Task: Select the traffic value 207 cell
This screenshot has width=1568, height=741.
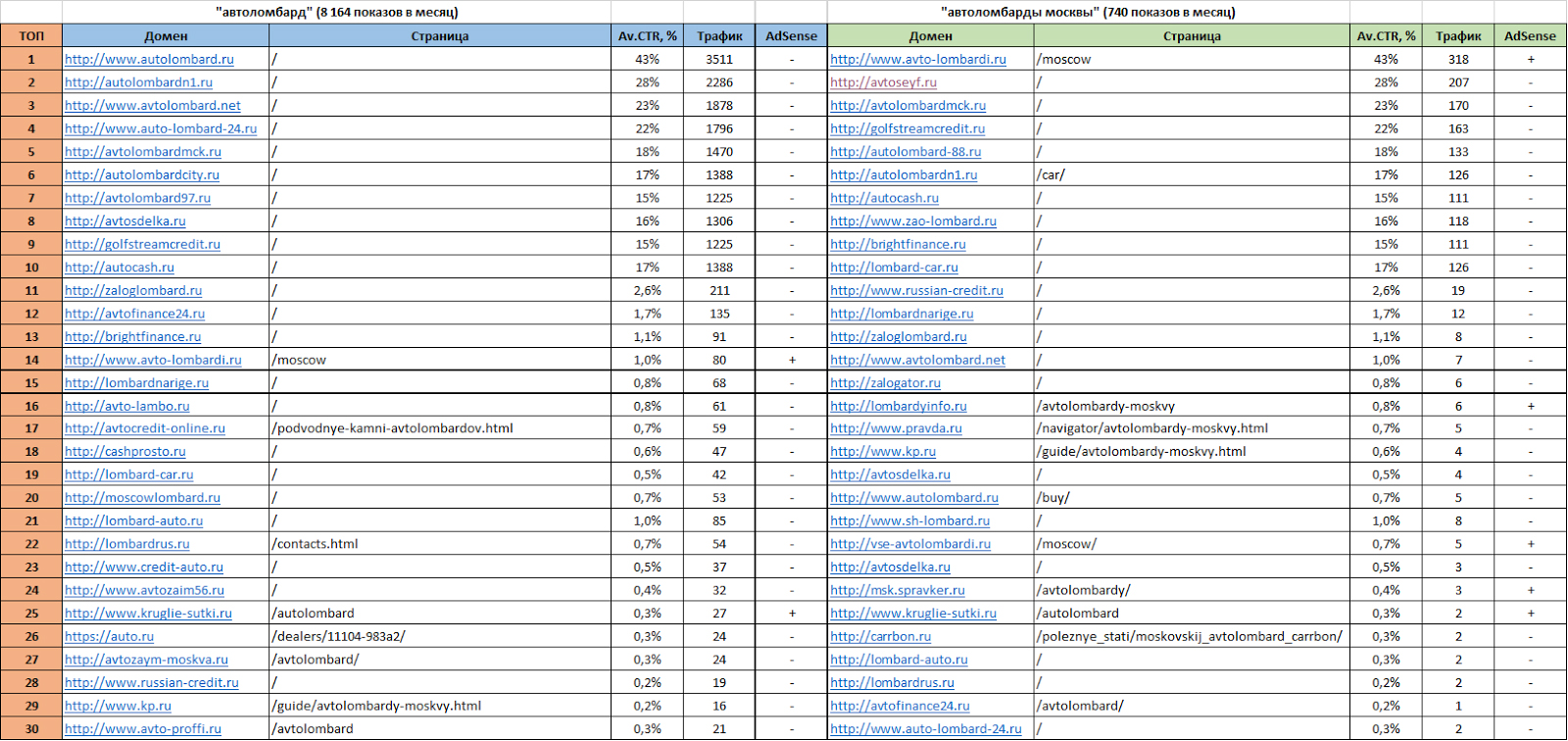Action: click(1458, 82)
